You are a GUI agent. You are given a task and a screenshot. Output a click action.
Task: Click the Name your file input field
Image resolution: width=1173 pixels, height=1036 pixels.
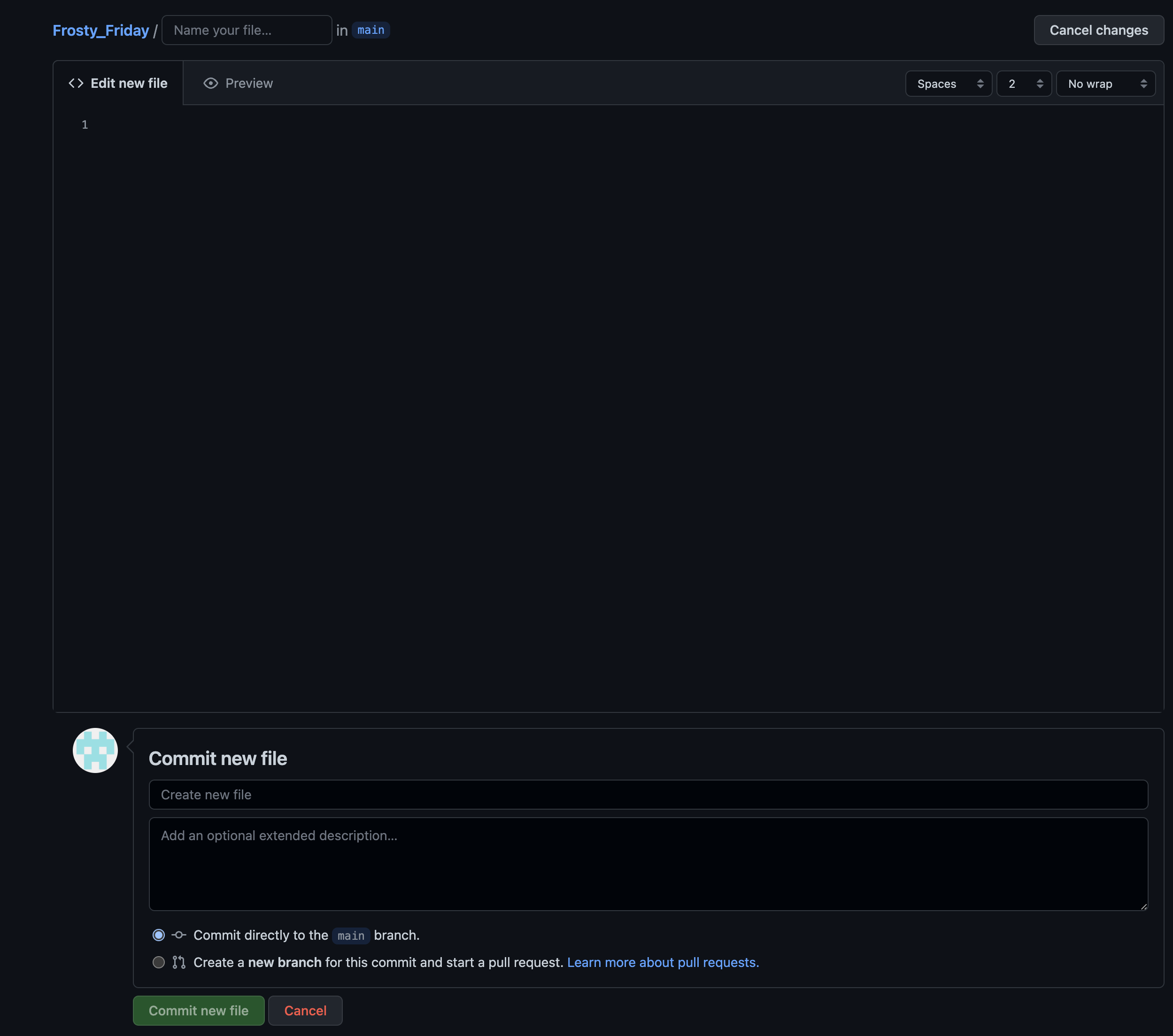(247, 31)
